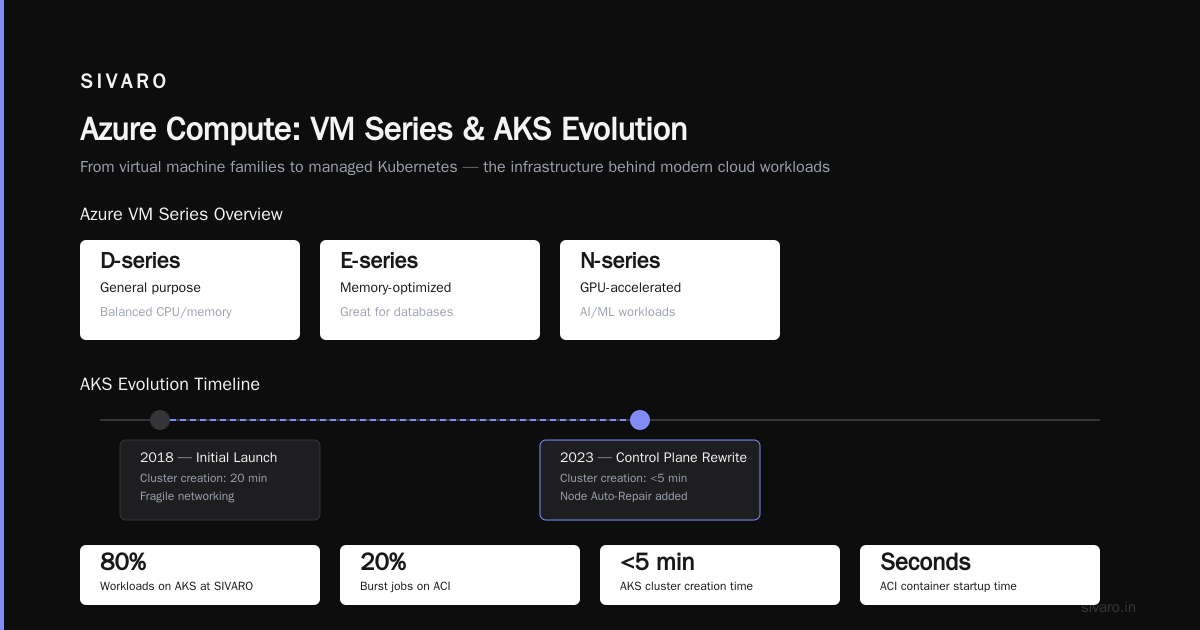Click the 2018 timeline dot

tap(160, 420)
